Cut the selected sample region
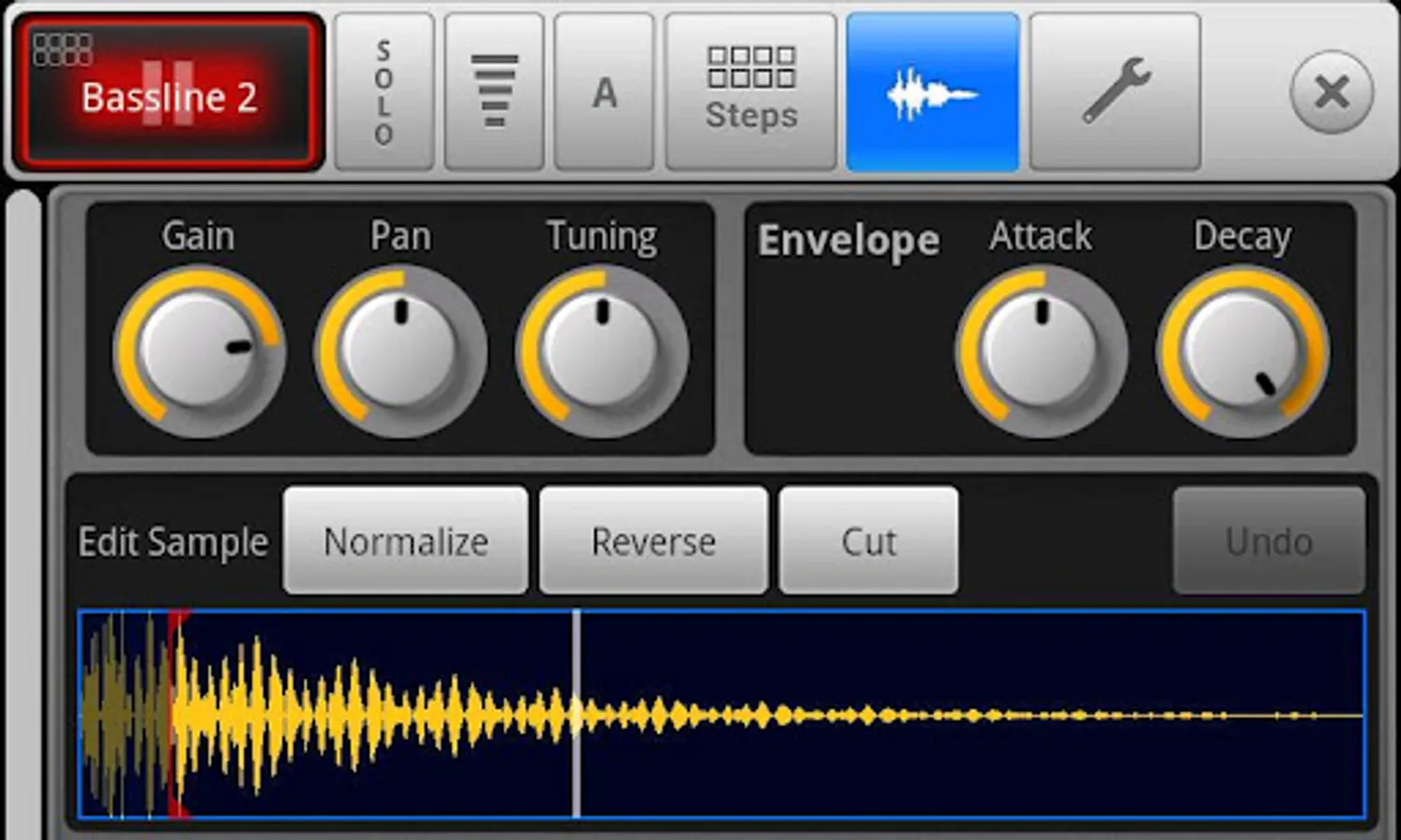 coord(869,540)
